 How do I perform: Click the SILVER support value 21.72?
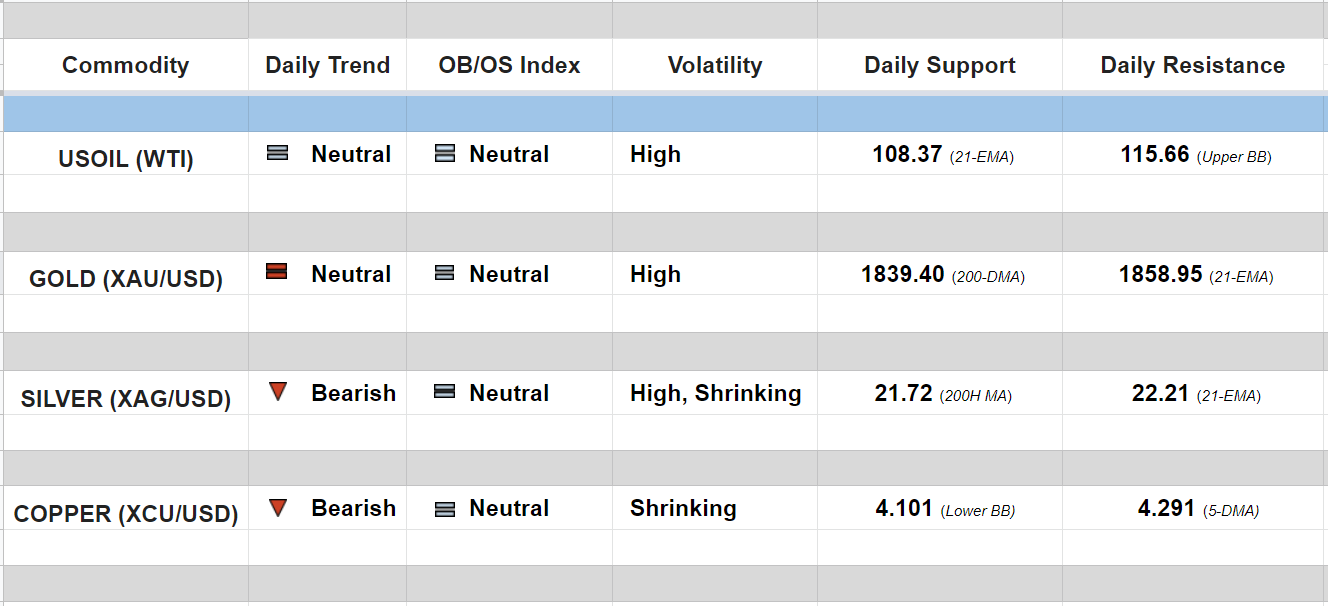pos(903,394)
